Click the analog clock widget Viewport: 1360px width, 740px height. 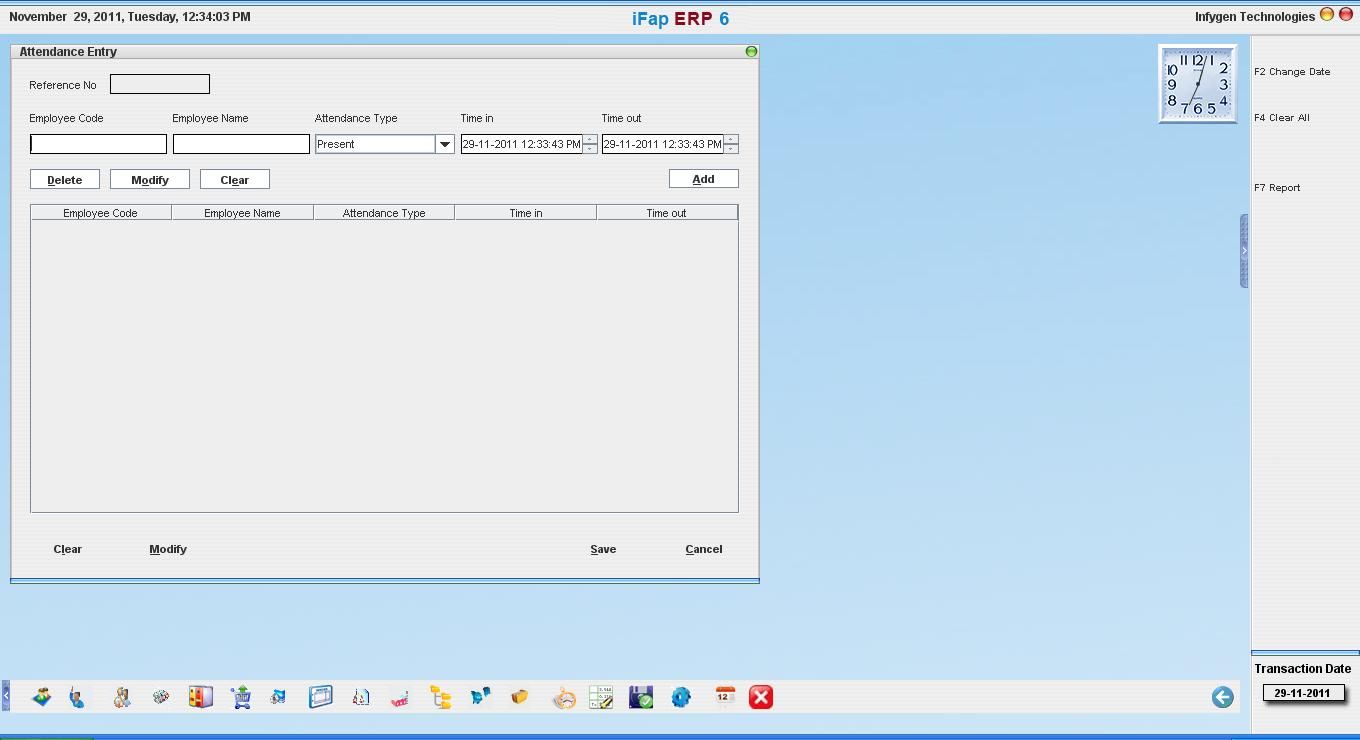click(1197, 84)
